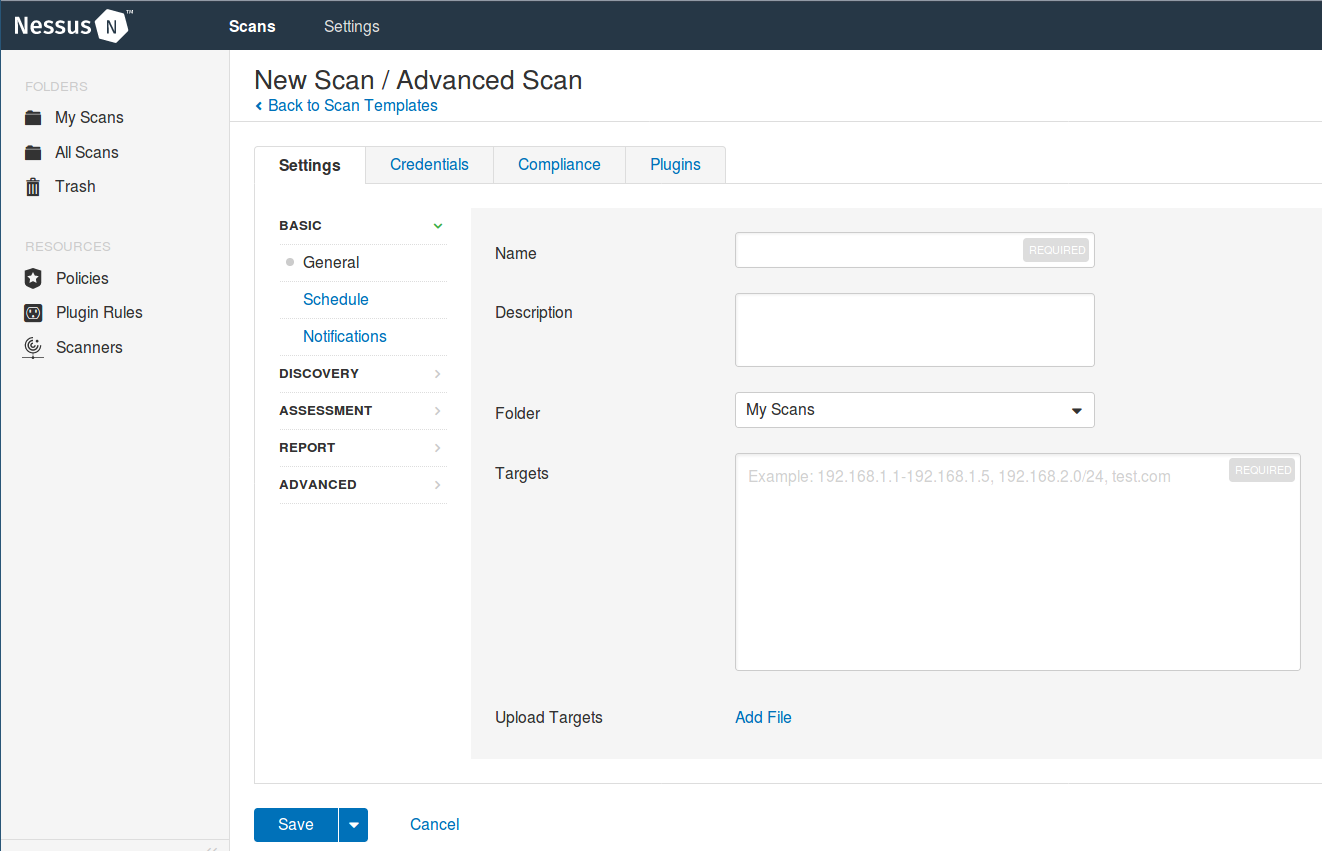The image size is (1322, 851).
Task: Click the Save button
Action: click(x=296, y=825)
